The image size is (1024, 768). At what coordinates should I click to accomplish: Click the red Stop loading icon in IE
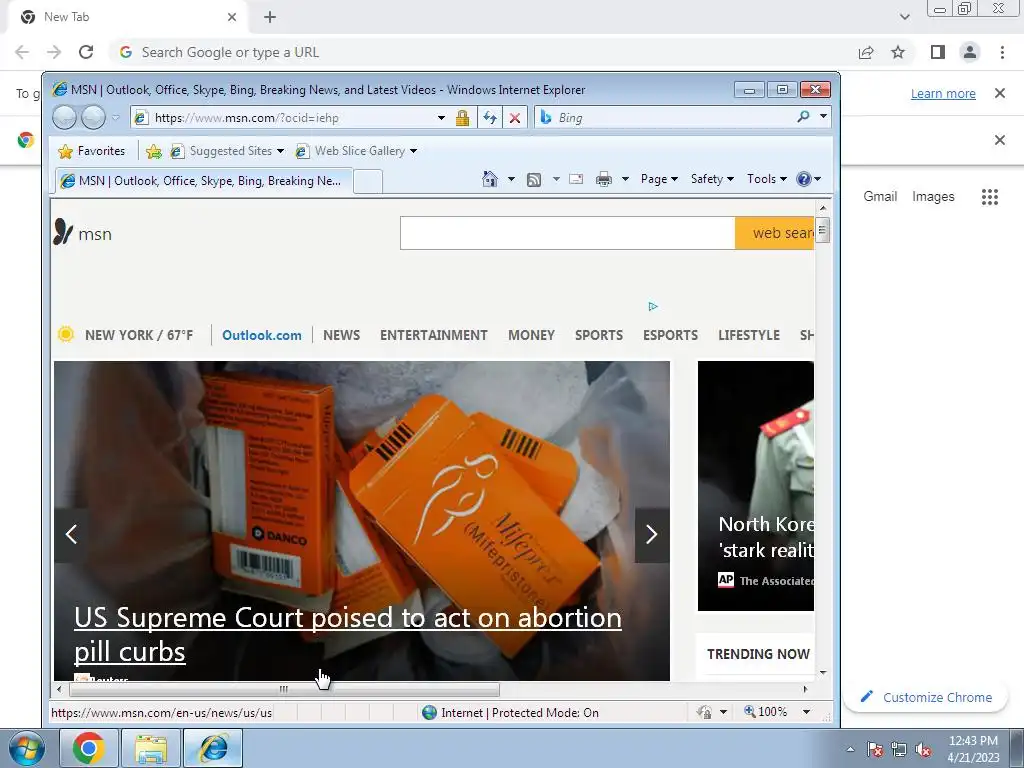click(515, 118)
